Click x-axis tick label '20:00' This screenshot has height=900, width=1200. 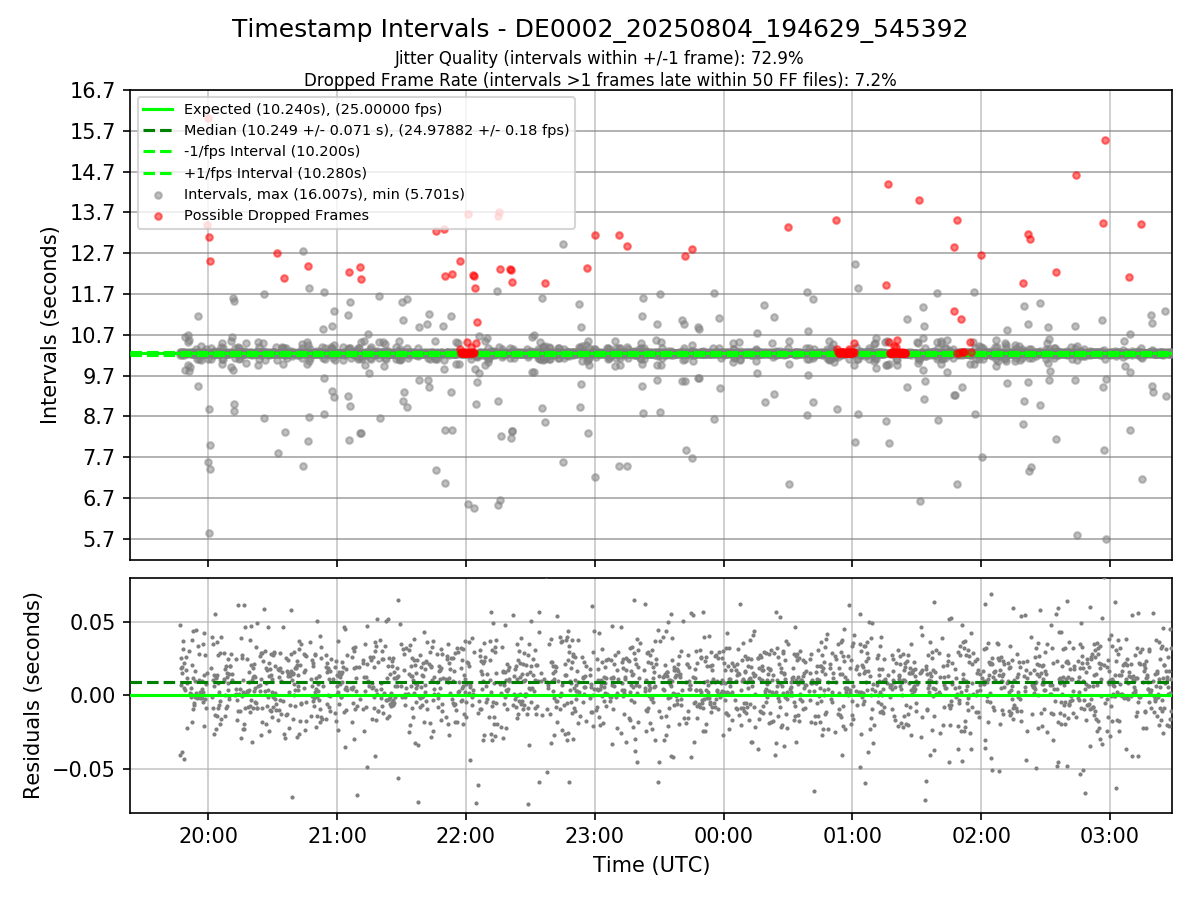tap(208, 836)
